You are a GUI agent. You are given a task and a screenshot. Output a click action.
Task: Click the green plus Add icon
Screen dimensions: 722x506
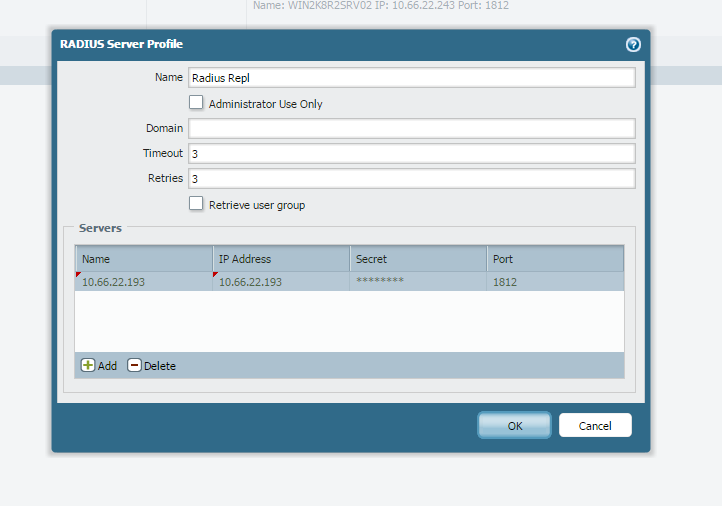87,365
